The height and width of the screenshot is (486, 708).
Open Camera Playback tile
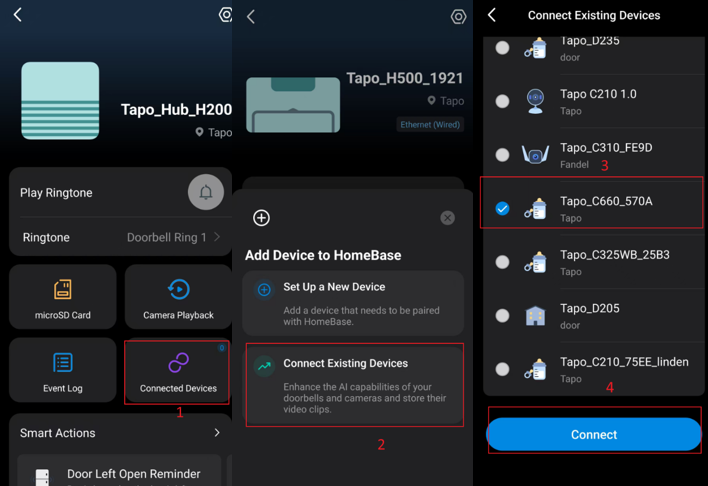178,297
